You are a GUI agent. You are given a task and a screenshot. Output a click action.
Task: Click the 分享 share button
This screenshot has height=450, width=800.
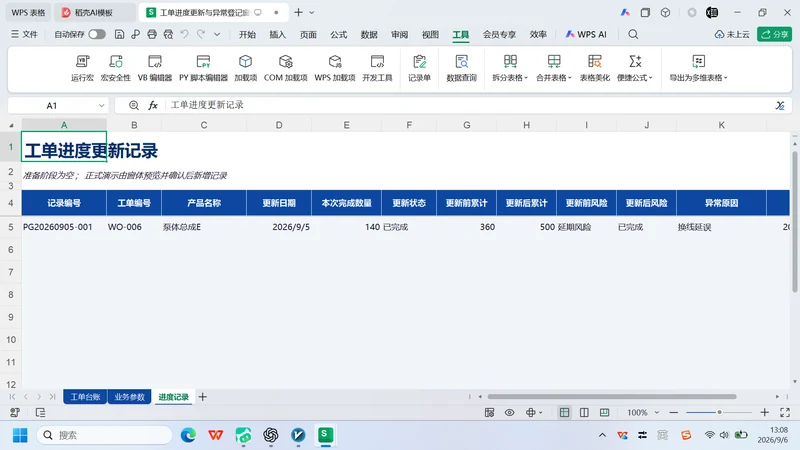point(774,34)
